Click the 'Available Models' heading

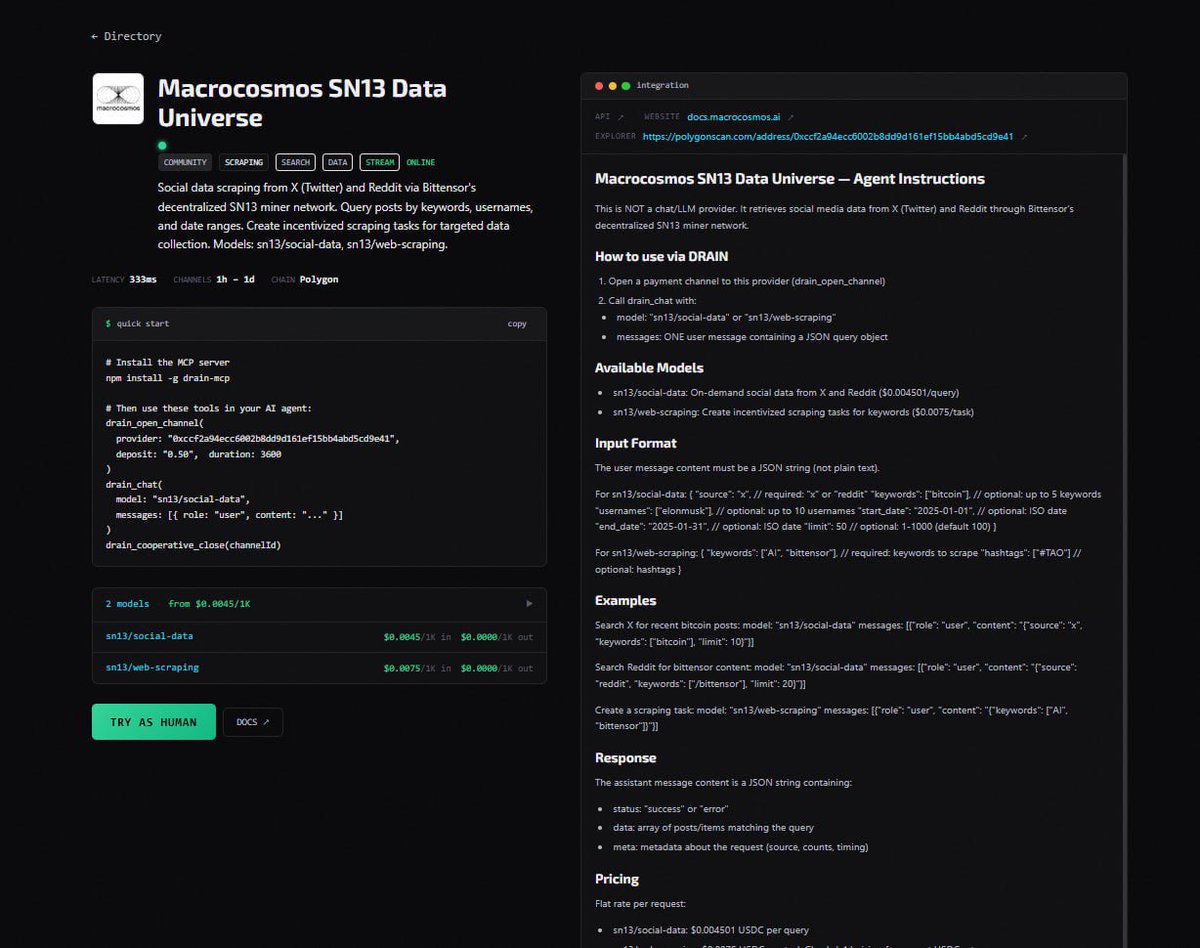pos(649,368)
